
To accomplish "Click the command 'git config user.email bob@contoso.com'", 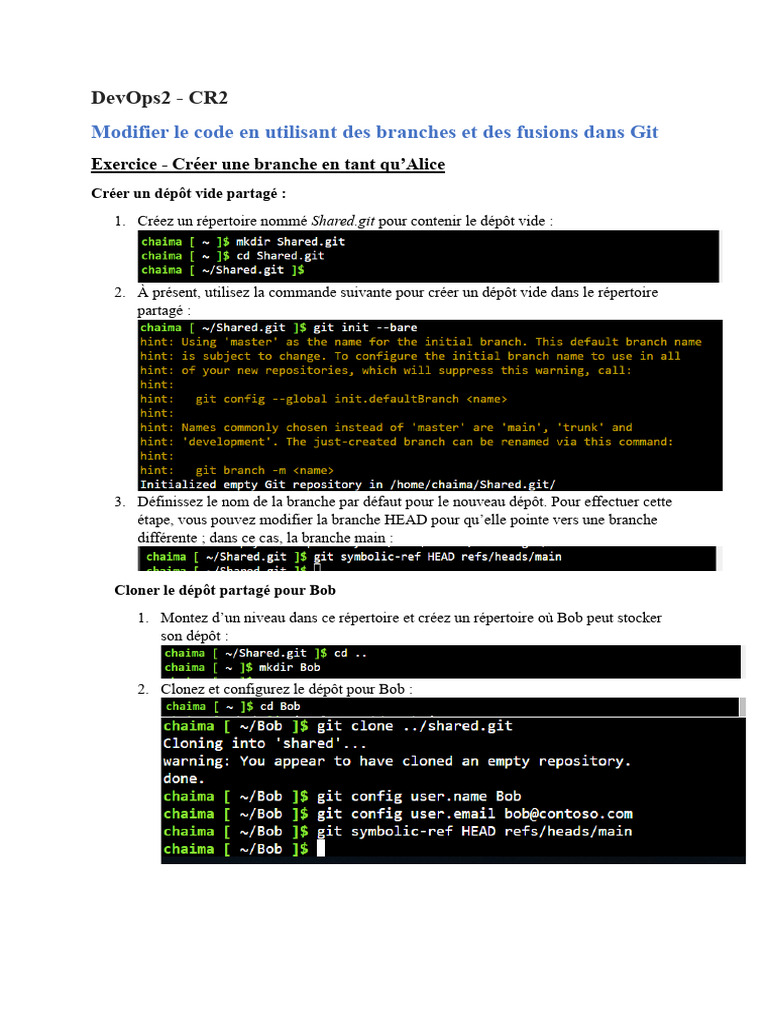I will click(x=475, y=814).
